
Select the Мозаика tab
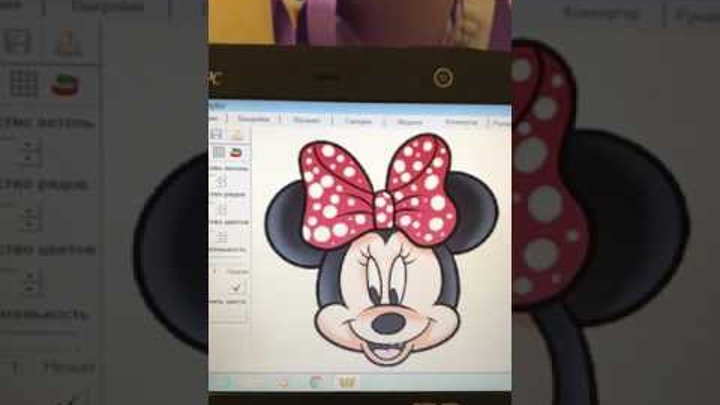306,120
